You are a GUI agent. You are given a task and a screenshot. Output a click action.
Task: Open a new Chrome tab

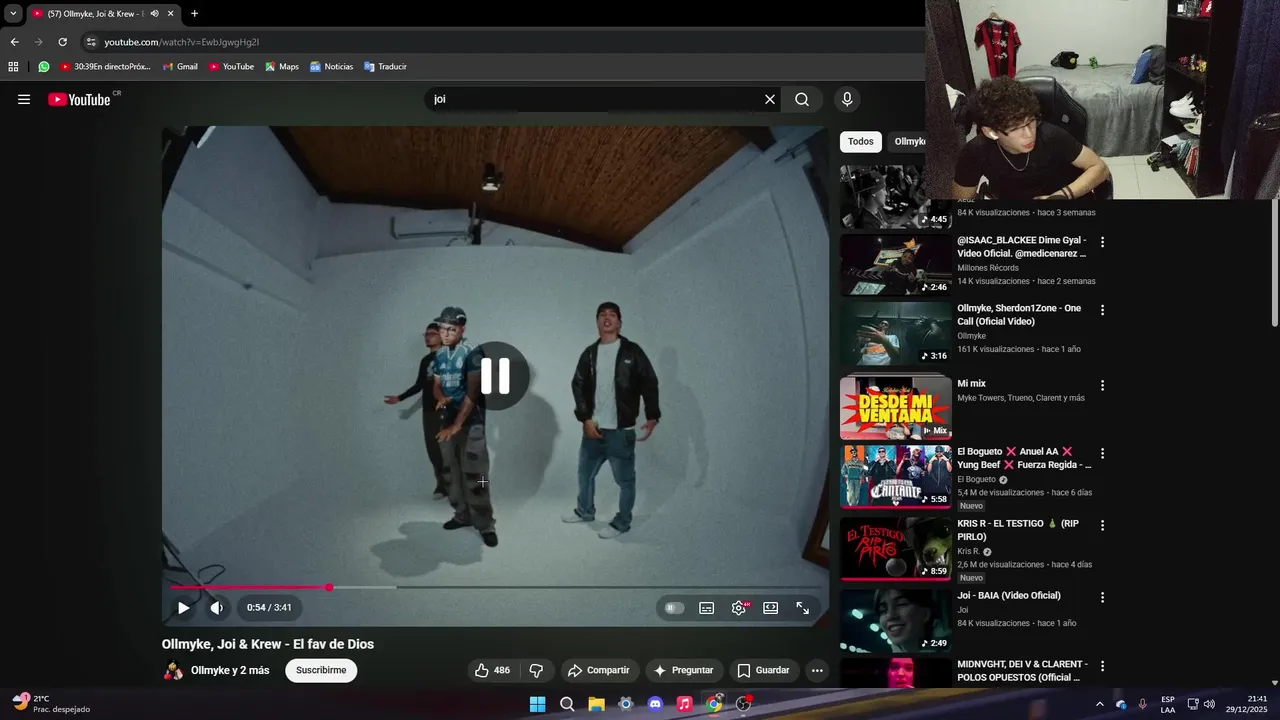(x=194, y=14)
